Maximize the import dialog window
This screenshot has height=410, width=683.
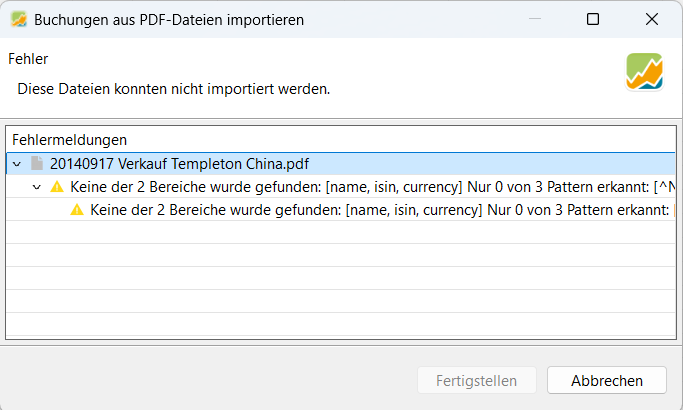pyautogui.click(x=593, y=19)
